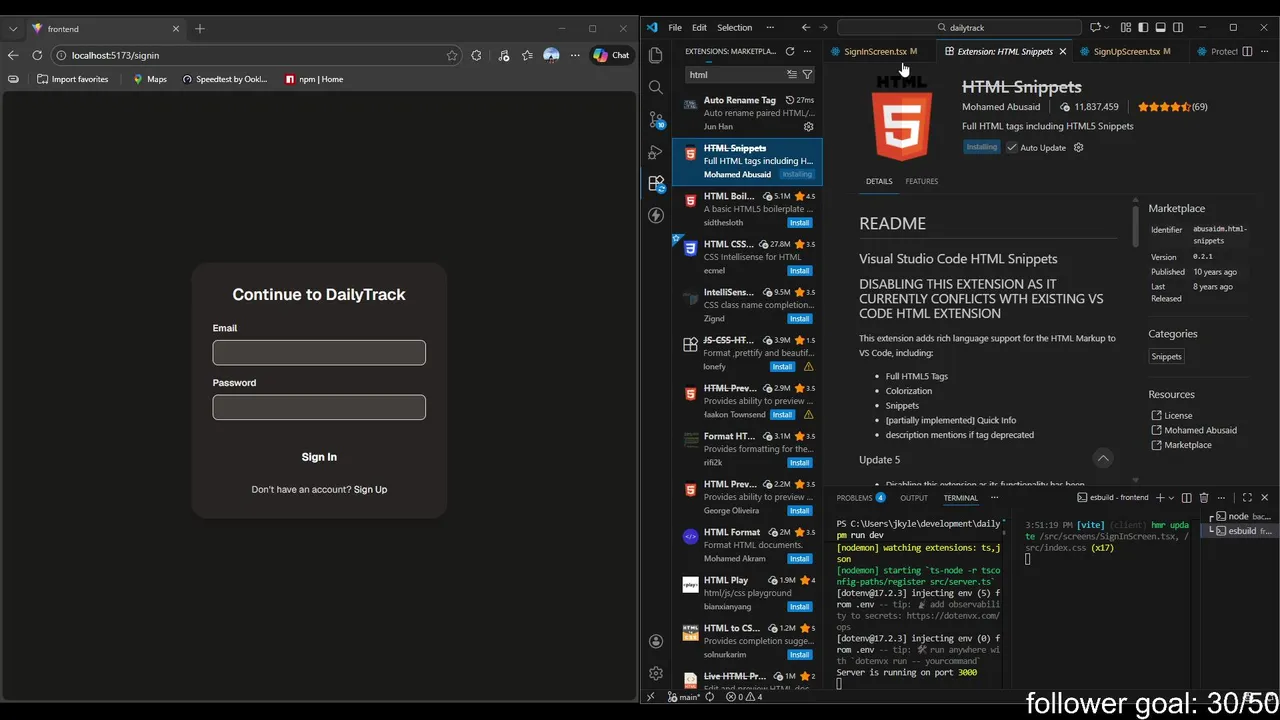1280x720 pixels.
Task: Bookmark page with star in Edge address bar
Action: (x=452, y=55)
